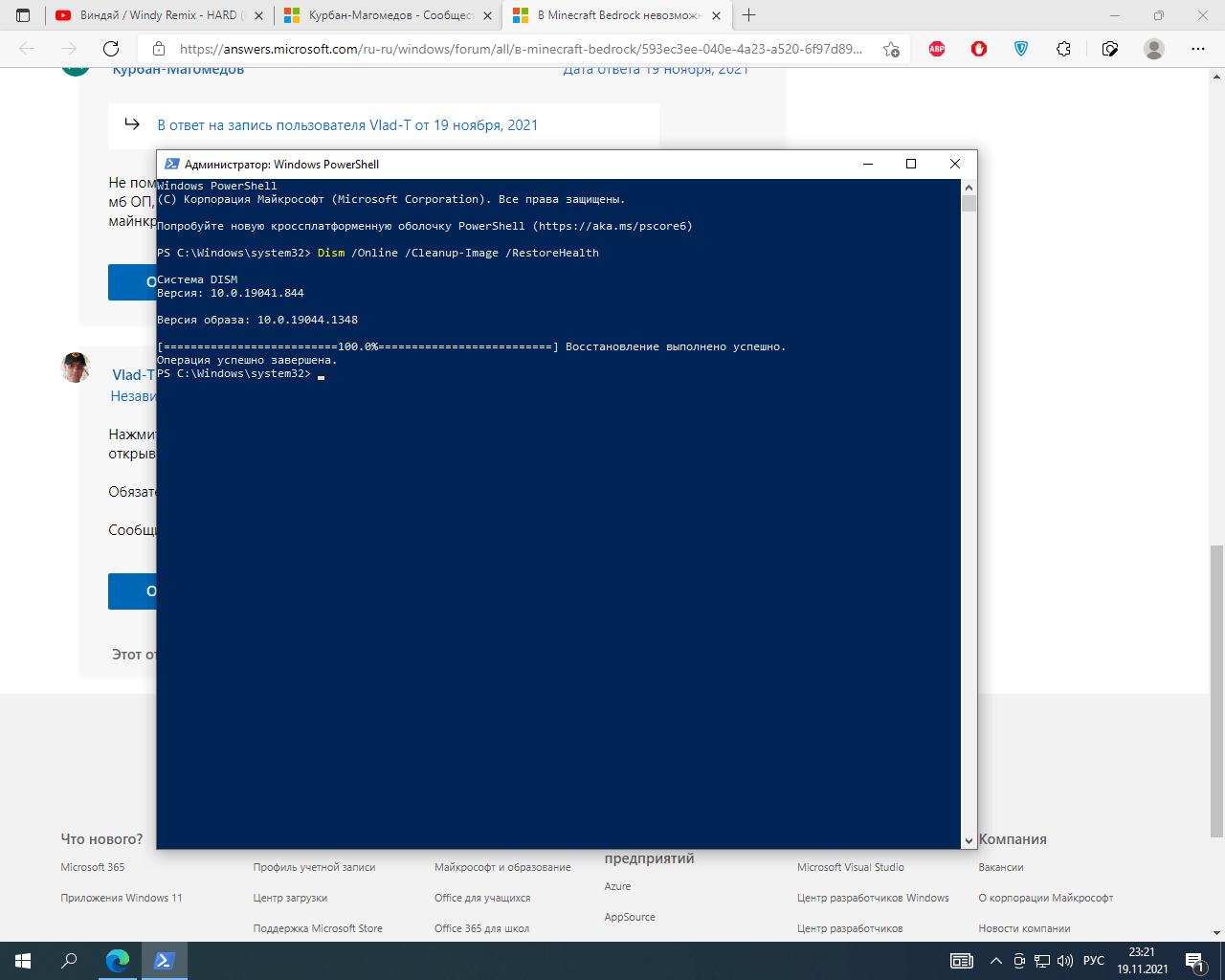Viewport: 1225px width, 980px height.
Task: View site security lock info
Action: tap(159, 49)
